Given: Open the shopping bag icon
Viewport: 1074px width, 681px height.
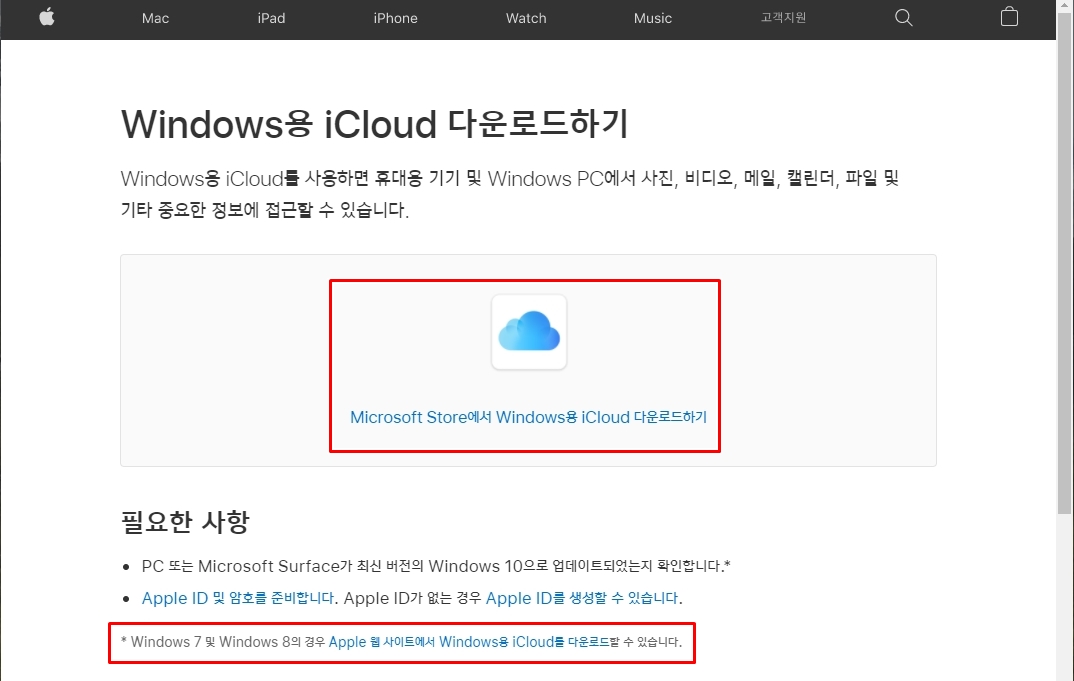Looking at the screenshot, I should pos(1009,16).
